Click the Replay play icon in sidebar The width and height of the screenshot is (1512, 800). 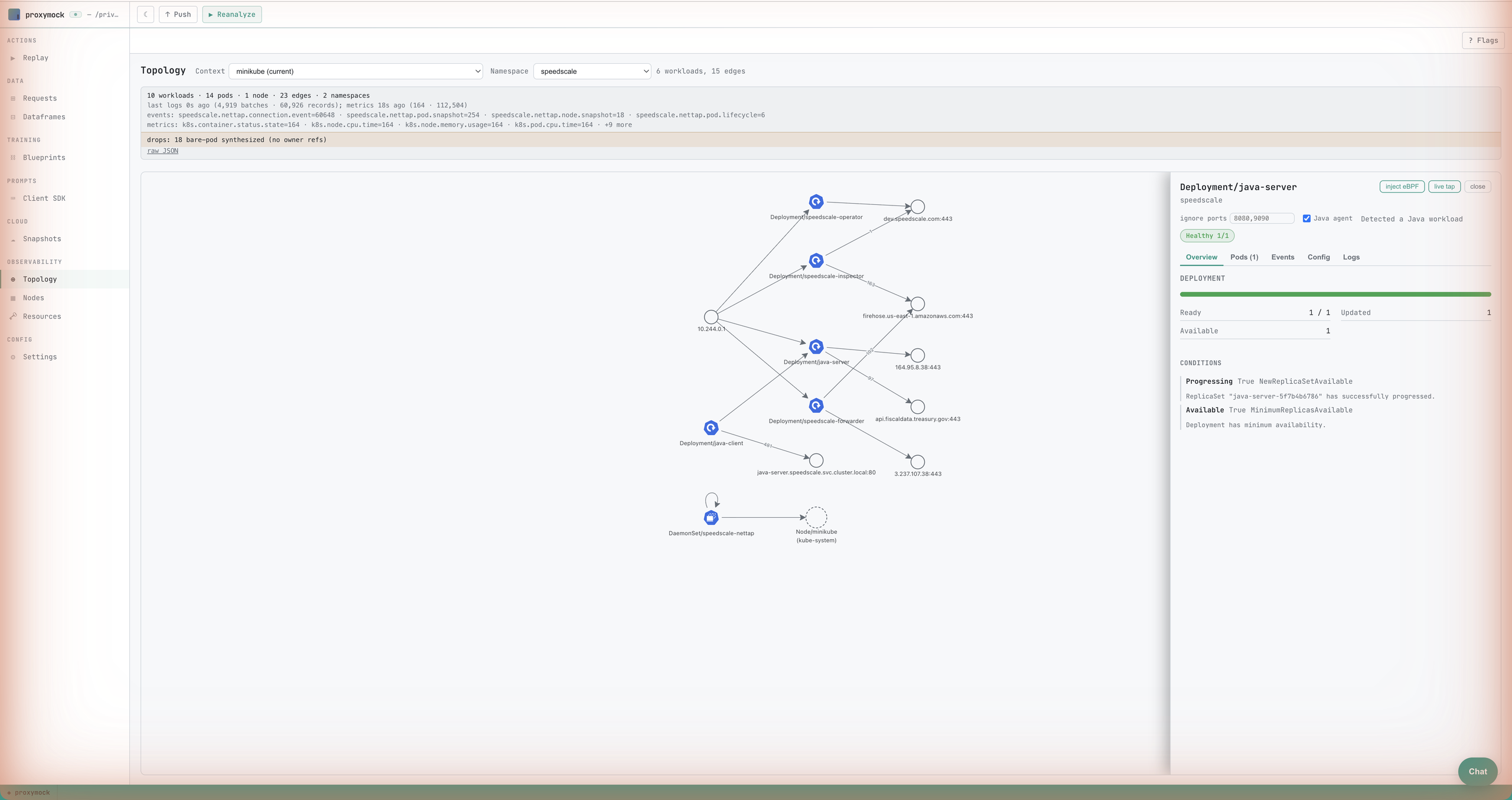pyautogui.click(x=13, y=58)
